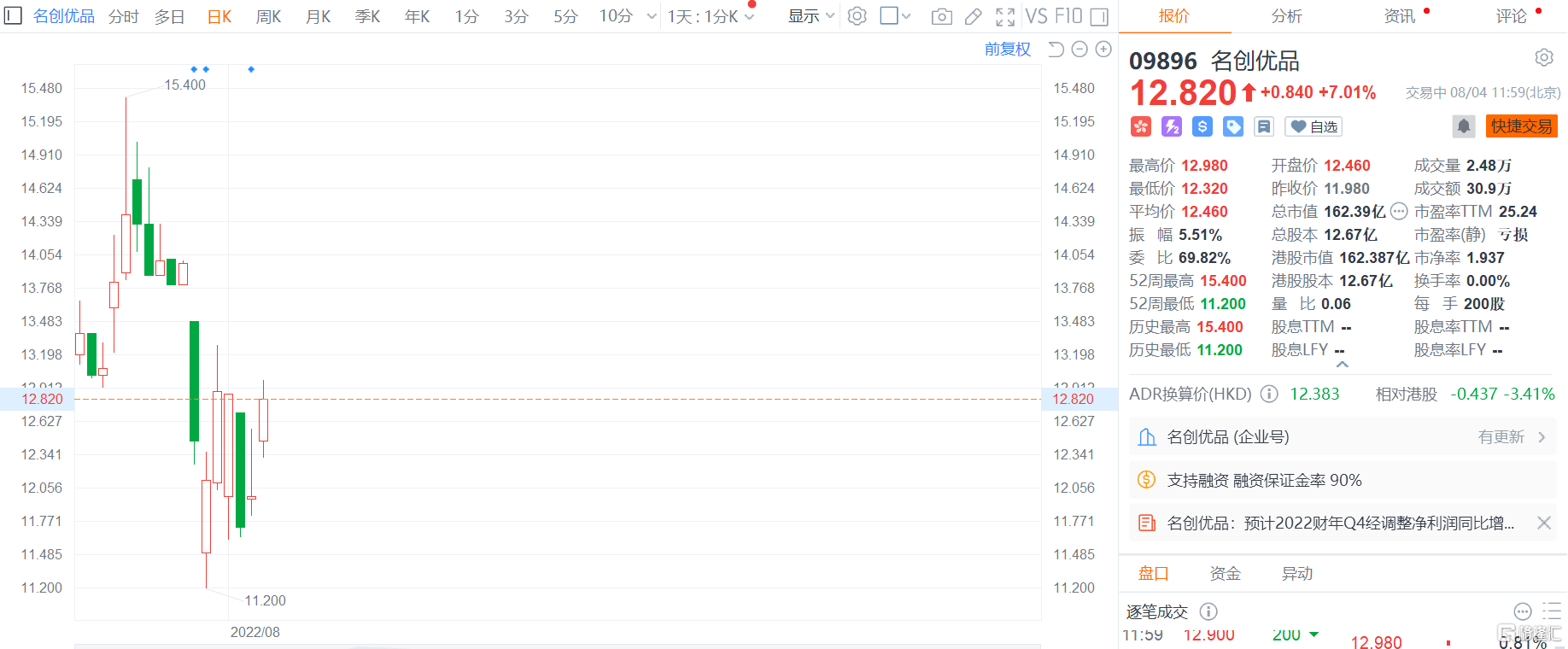Select 日K daily candlestick tab

point(219,16)
